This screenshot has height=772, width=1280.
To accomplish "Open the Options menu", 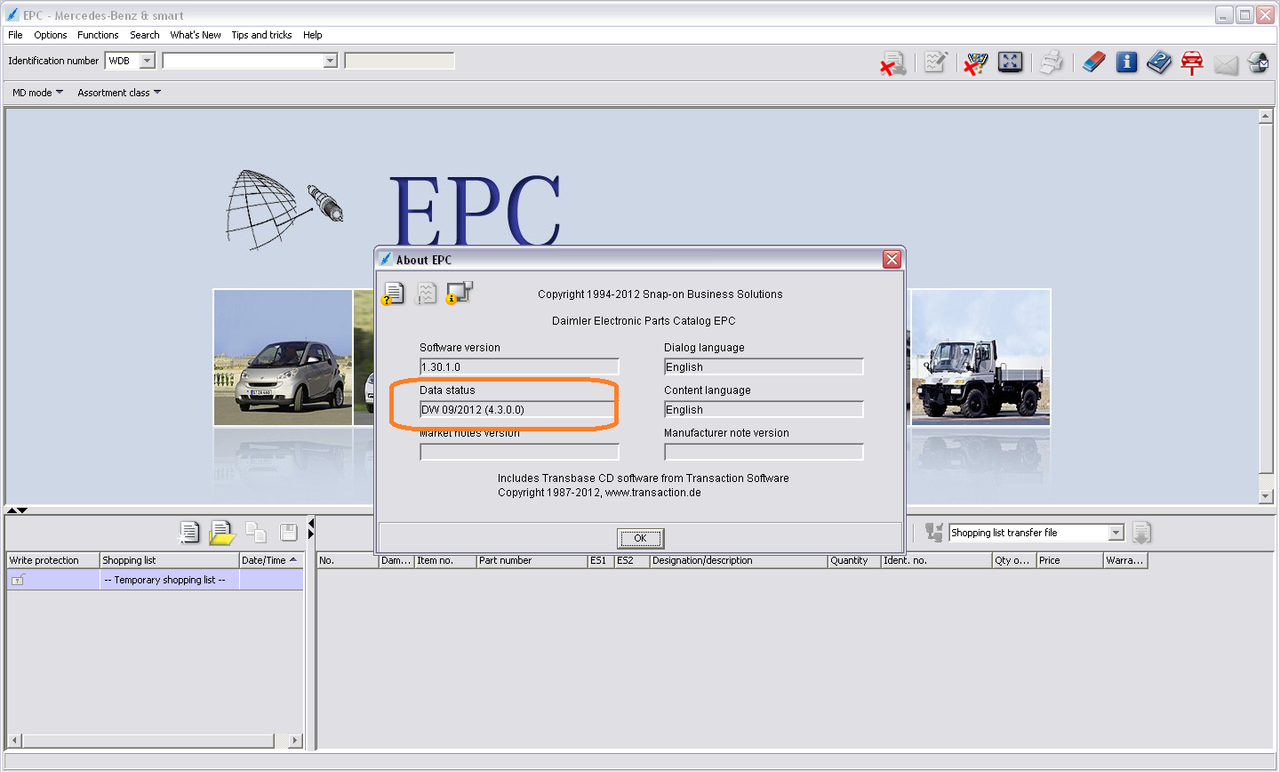I will point(51,35).
